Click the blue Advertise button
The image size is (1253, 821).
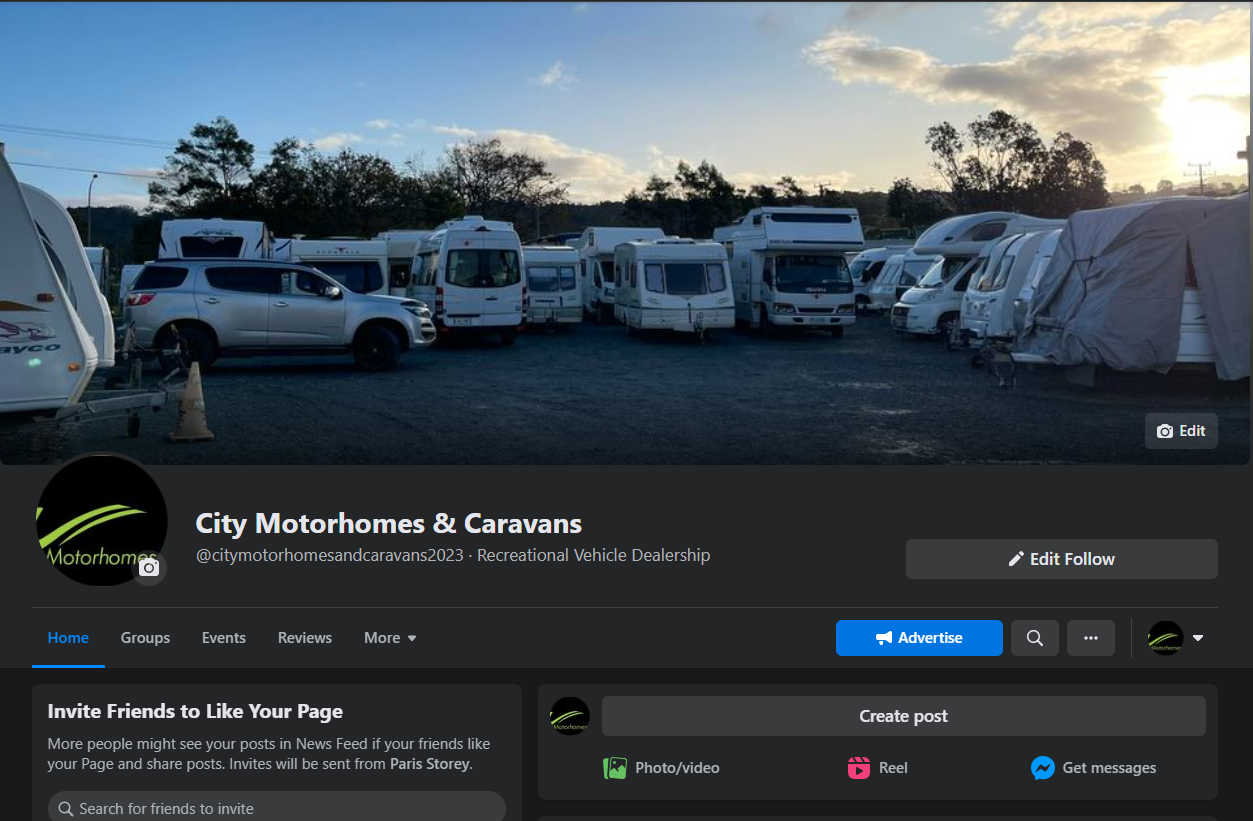point(919,638)
